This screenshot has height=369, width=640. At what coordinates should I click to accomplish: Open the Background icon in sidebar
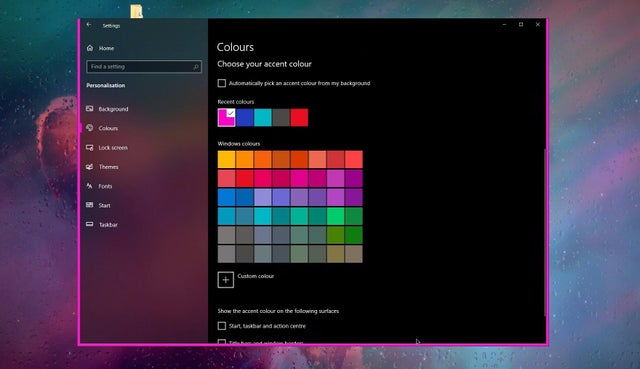click(90, 109)
